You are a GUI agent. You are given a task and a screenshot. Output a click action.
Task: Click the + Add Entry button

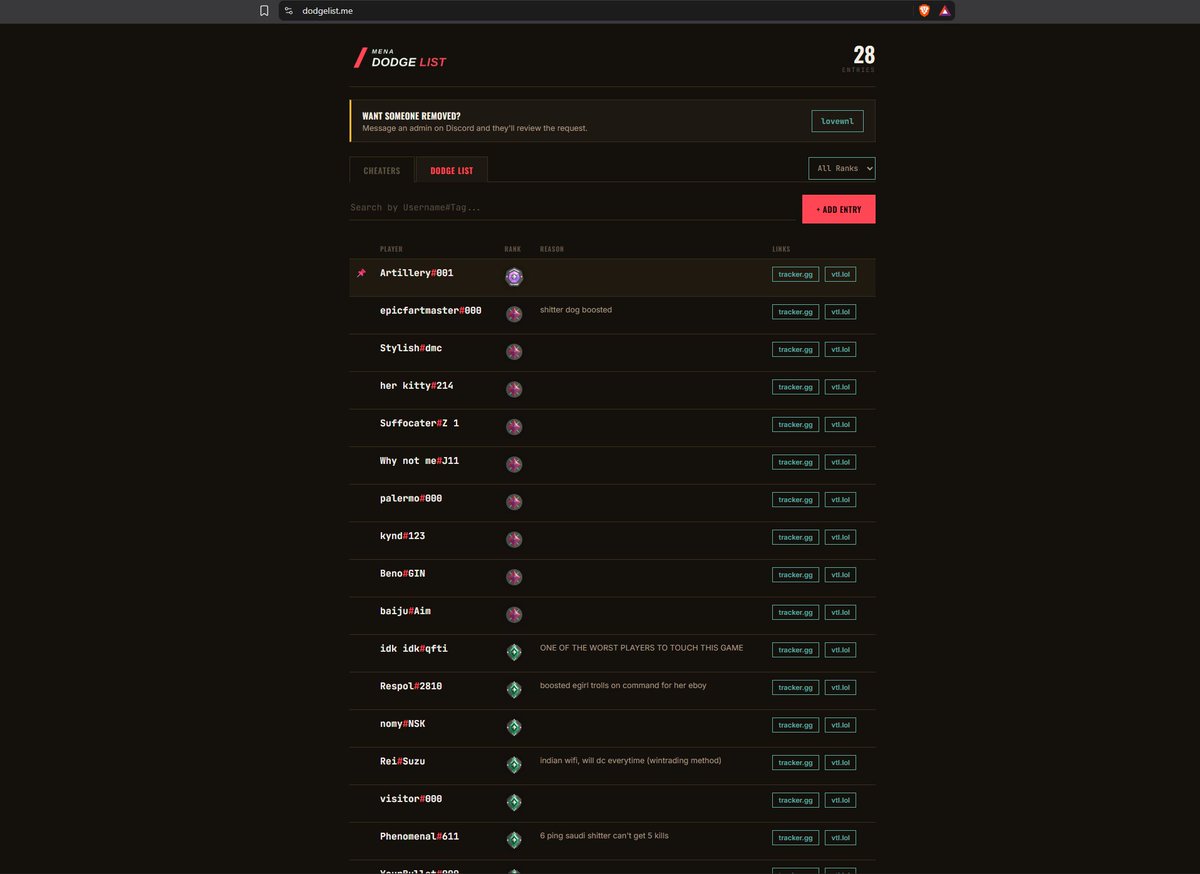tap(838, 209)
